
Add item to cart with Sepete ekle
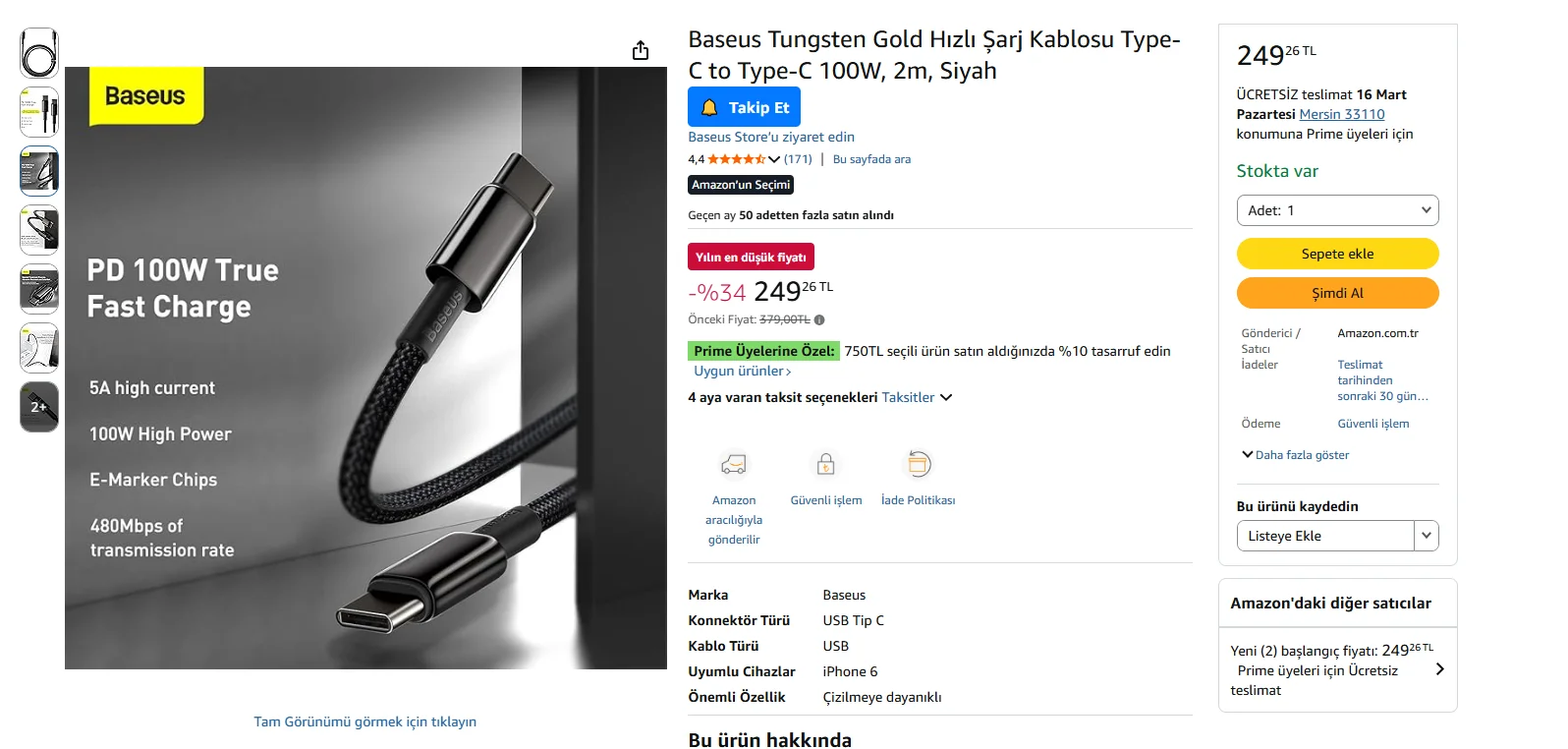coord(1337,254)
